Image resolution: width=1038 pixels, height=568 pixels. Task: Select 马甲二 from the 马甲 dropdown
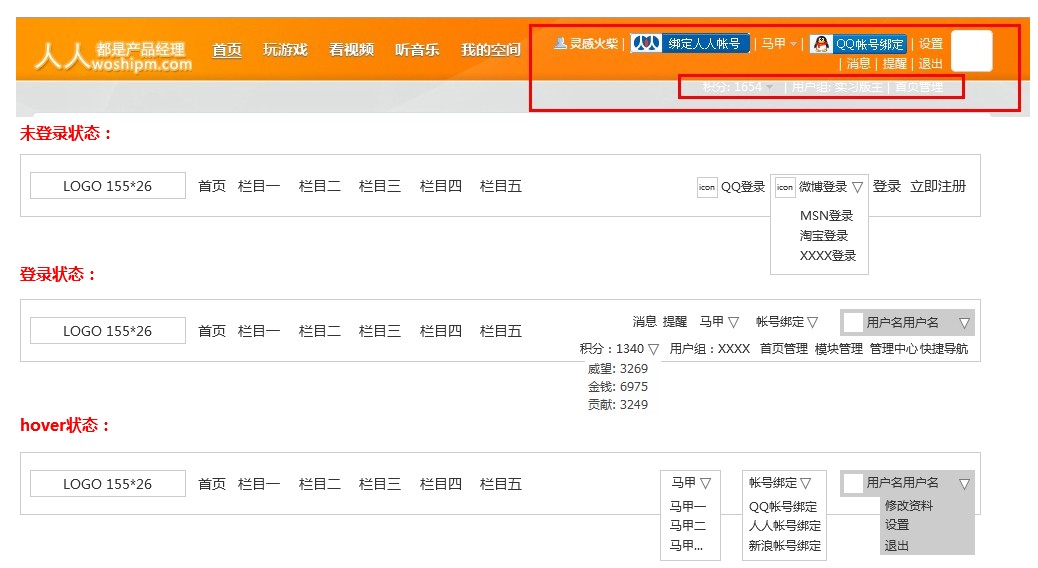[688, 526]
